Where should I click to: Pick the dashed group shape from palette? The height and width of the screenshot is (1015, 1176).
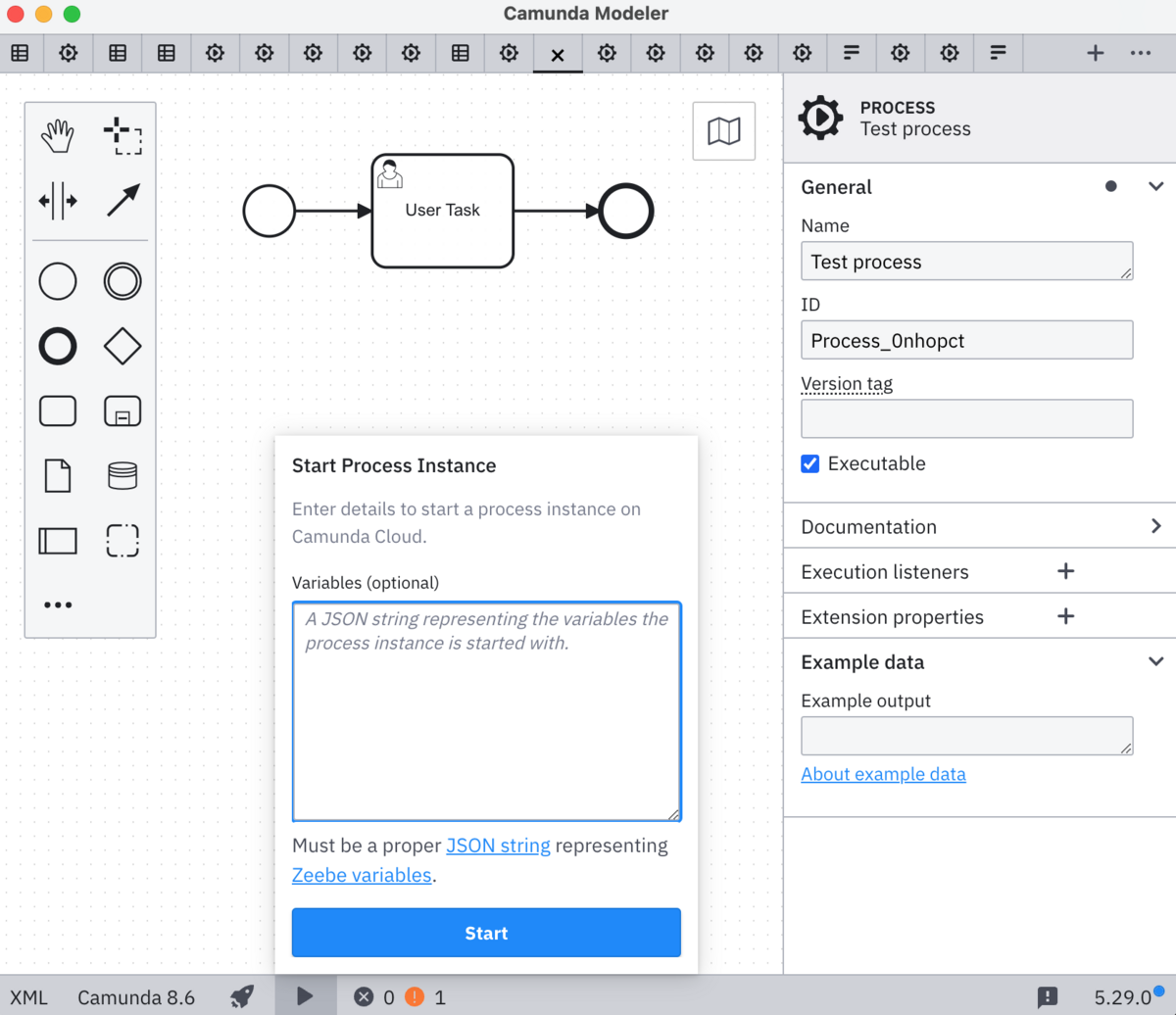coord(122,541)
